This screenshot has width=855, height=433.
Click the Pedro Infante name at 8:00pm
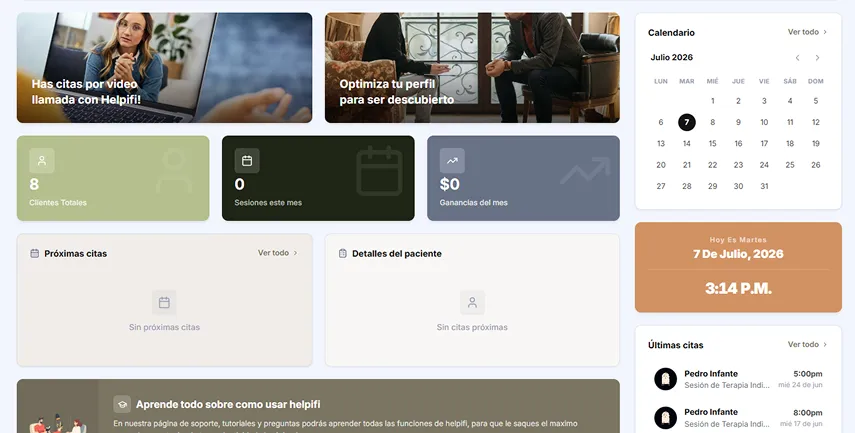point(711,412)
